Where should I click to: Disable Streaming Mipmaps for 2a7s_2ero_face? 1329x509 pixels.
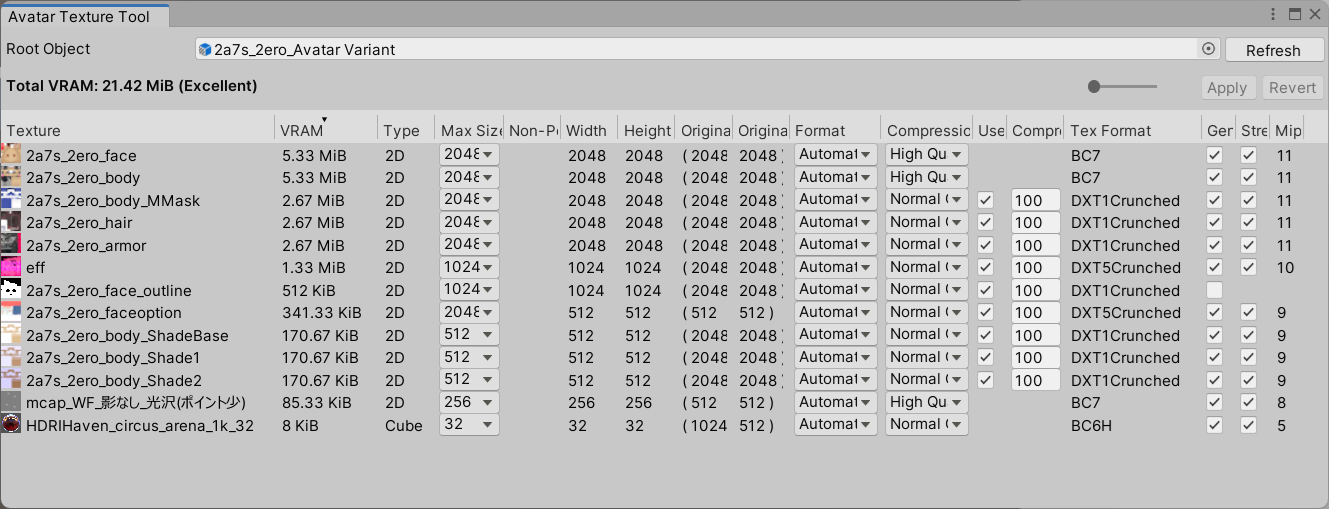[1248, 155]
